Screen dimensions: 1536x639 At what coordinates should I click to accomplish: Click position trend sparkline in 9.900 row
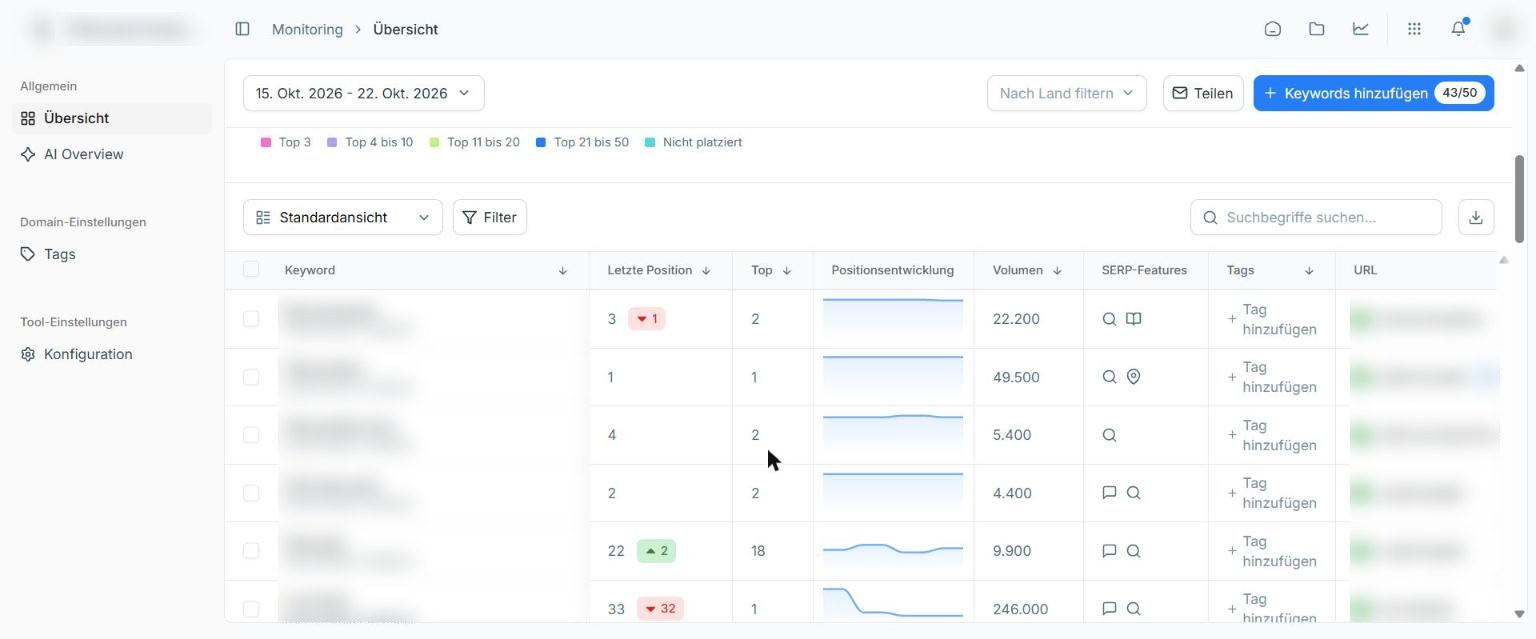893,551
